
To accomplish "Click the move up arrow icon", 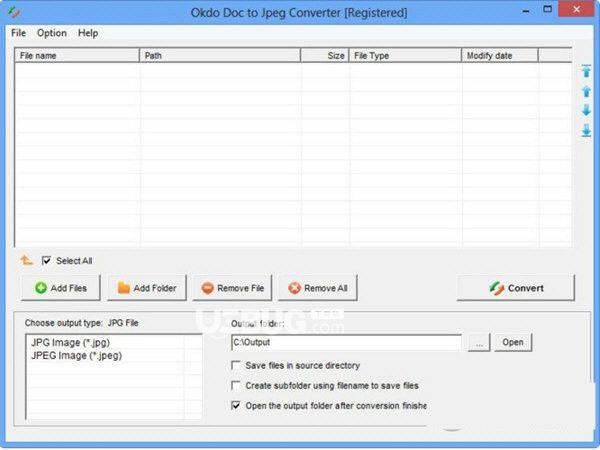I will tap(586, 91).
